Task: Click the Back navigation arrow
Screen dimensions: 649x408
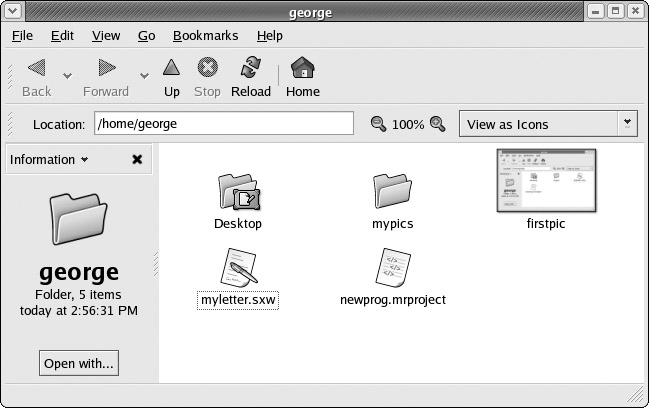Action: [36, 69]
